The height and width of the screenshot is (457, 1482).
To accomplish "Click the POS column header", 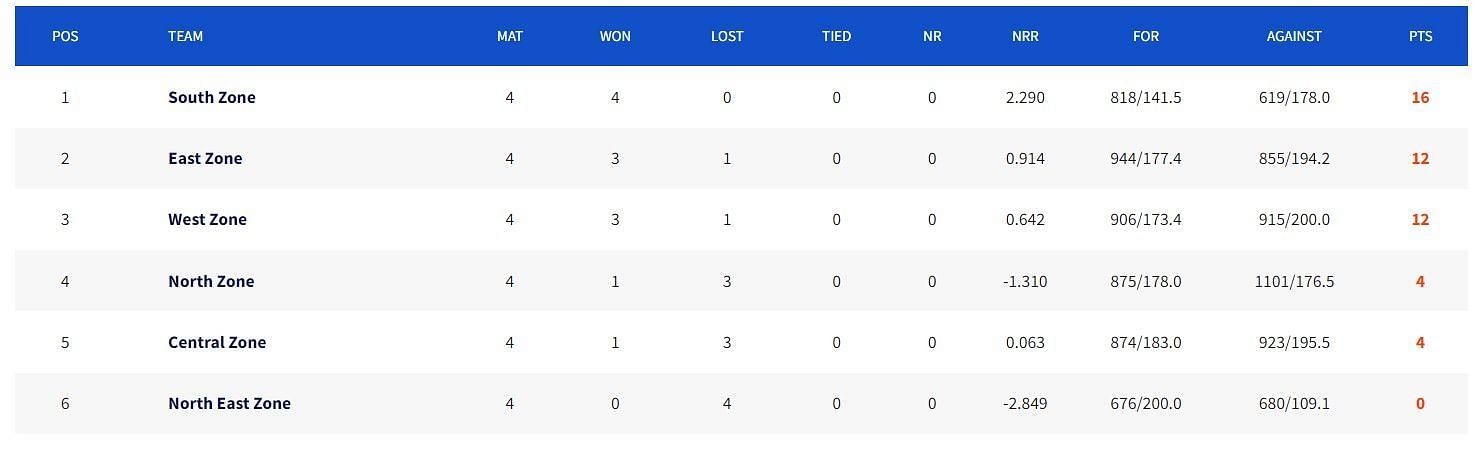I will click(x=65, y=36).
